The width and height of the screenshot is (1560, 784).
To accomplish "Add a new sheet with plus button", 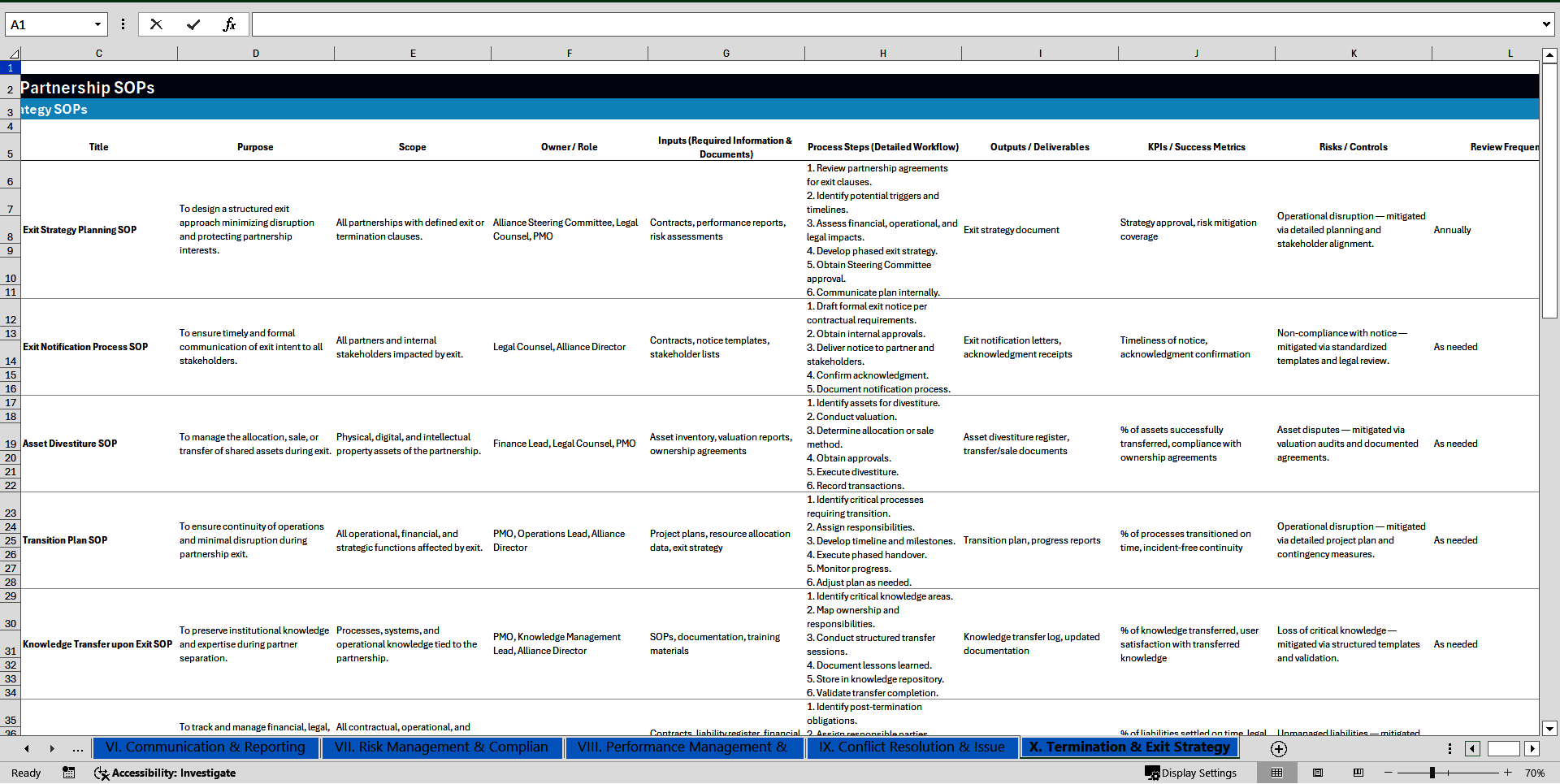I will (x=1279, y=748).
